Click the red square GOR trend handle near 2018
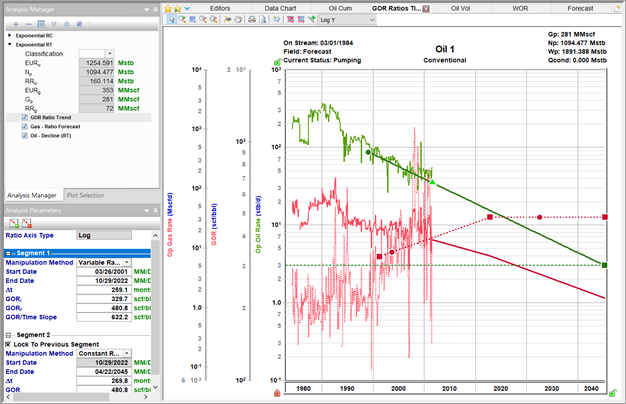 pos(490,217)
